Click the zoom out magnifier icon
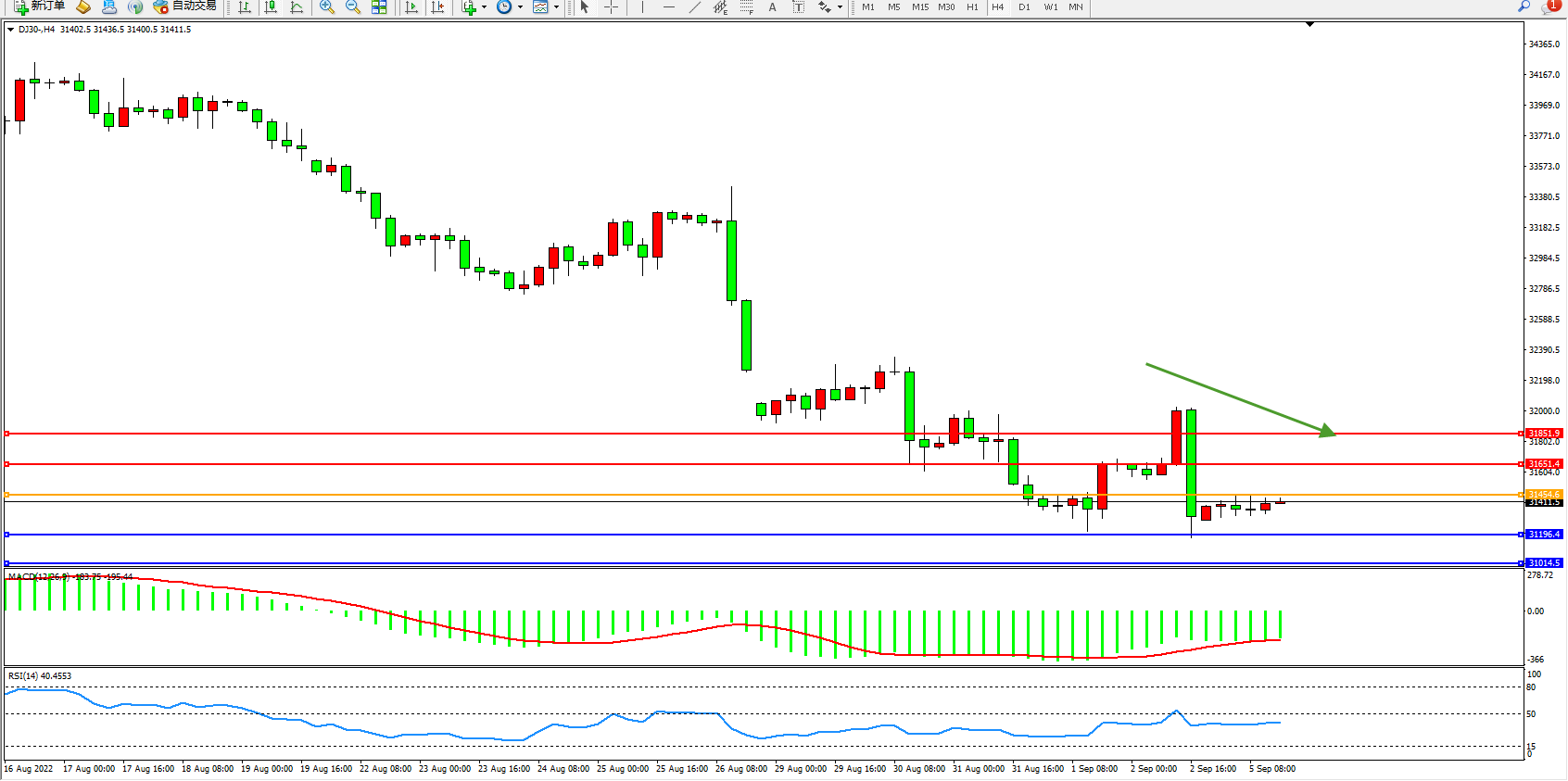Viewport: 1568px width, 781px height. pyautogui.click(x=352, y=7)
